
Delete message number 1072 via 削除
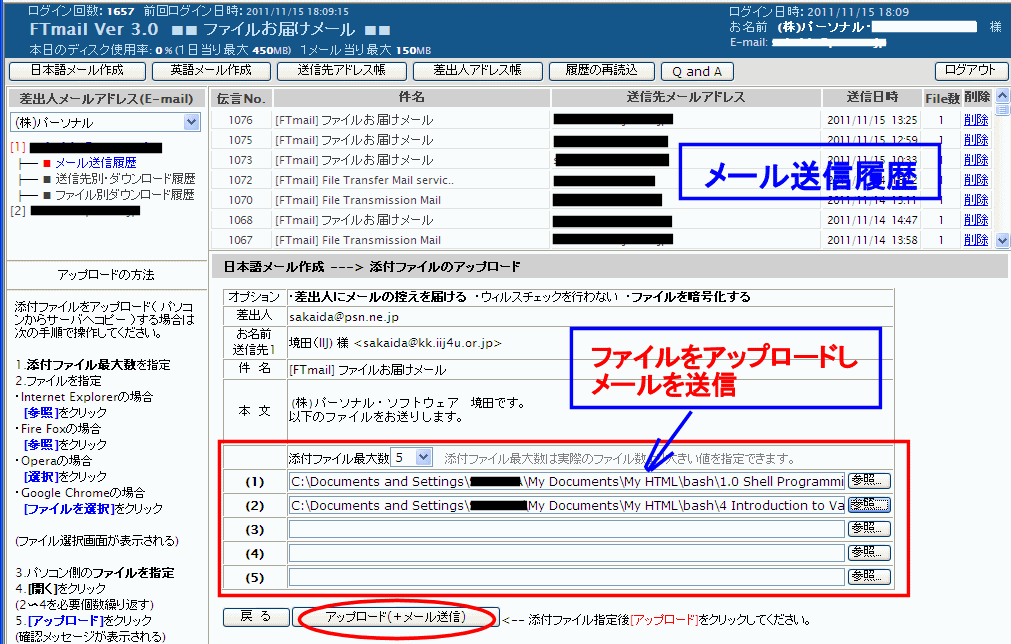pyautogui.click(x=976, y=180)
